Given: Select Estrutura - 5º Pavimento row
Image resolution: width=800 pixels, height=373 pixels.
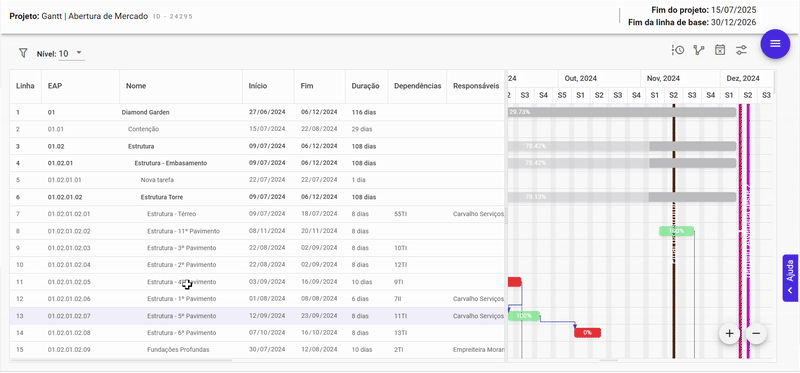Looking at the screenshot, I should pos(257,316).
